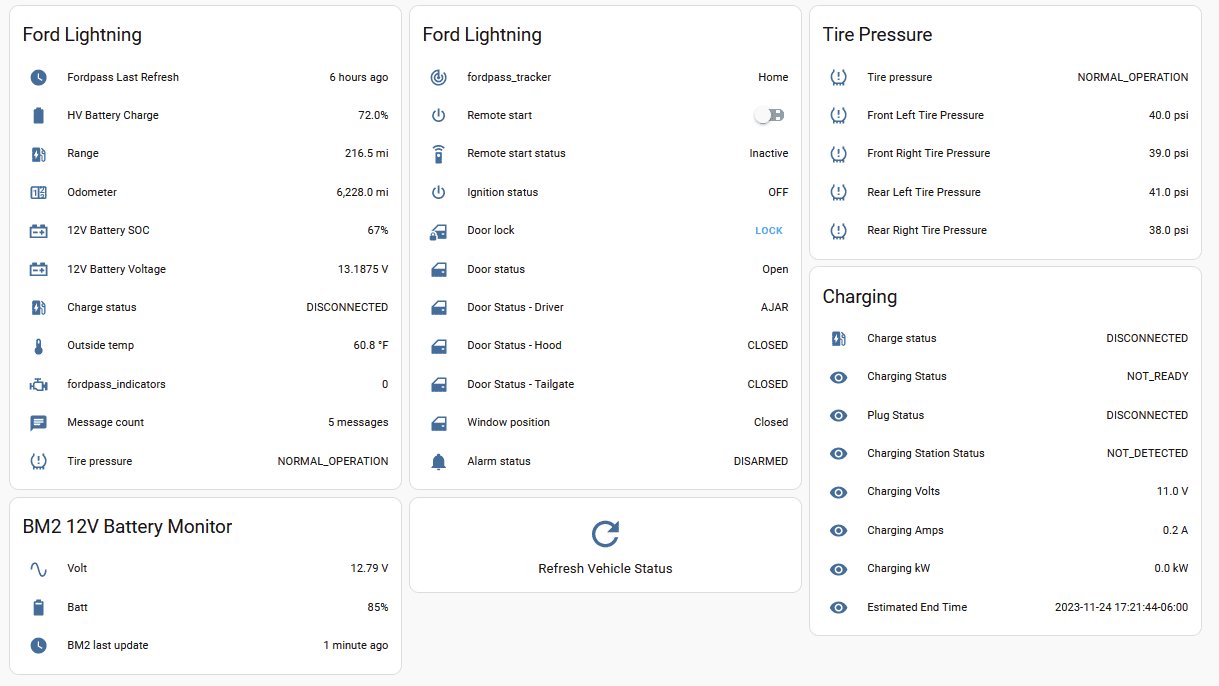Click the "Inactive" remote start status value
This screenshot has width=1219, height=686.
(769, 154)
